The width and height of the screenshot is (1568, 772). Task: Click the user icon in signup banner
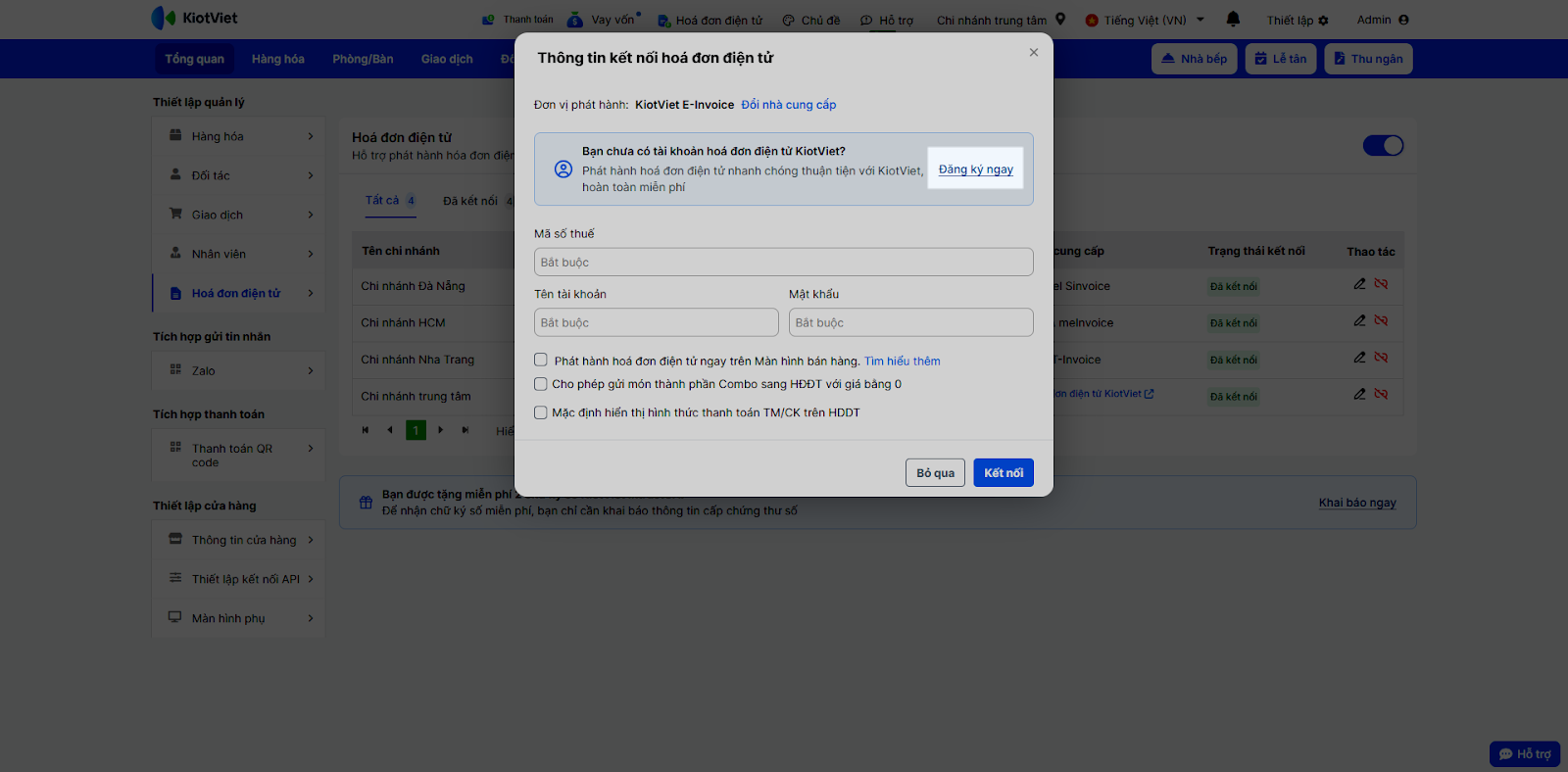563,169
